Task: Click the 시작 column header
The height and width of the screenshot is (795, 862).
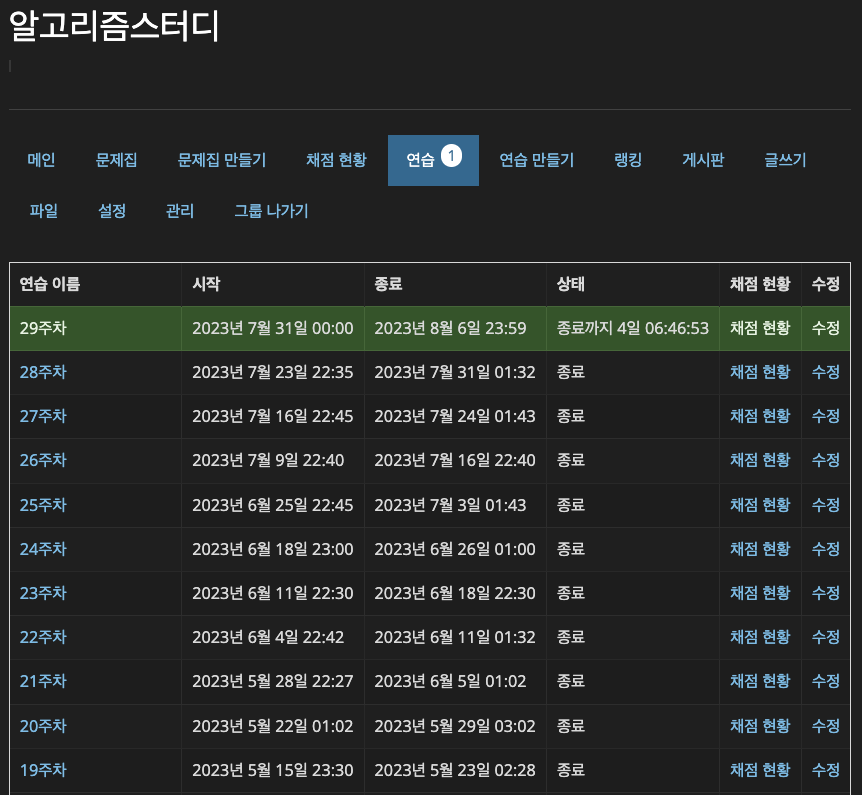Action: click(206, 284)
